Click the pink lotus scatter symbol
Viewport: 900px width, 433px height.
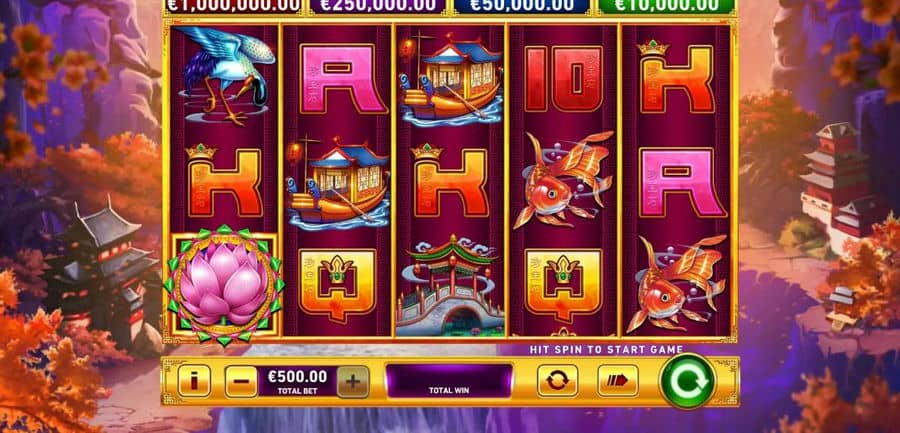coord(224,285)
